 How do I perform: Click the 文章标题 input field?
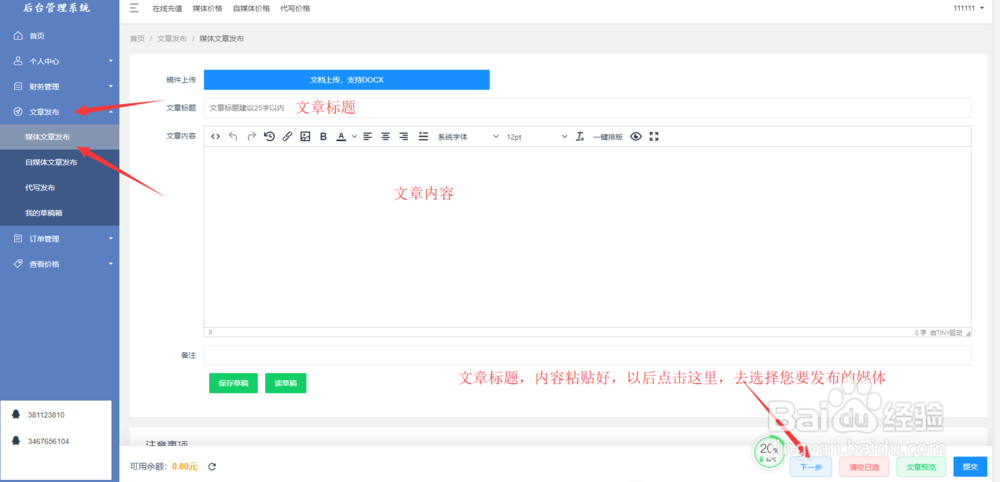coord(587,108)
